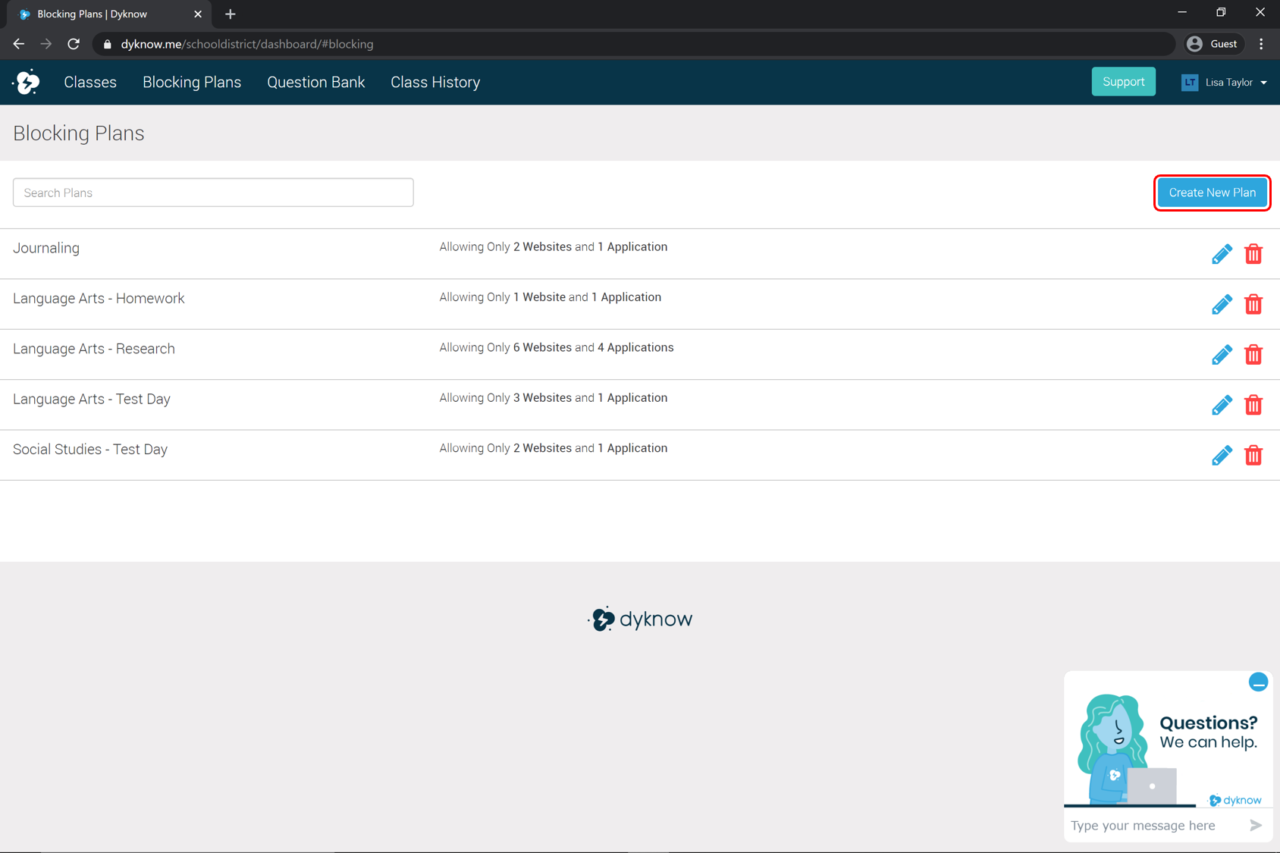Viewport: 1280px width, 853px height.
Task: View site security via the address bar lock
Action: (106, 44)
